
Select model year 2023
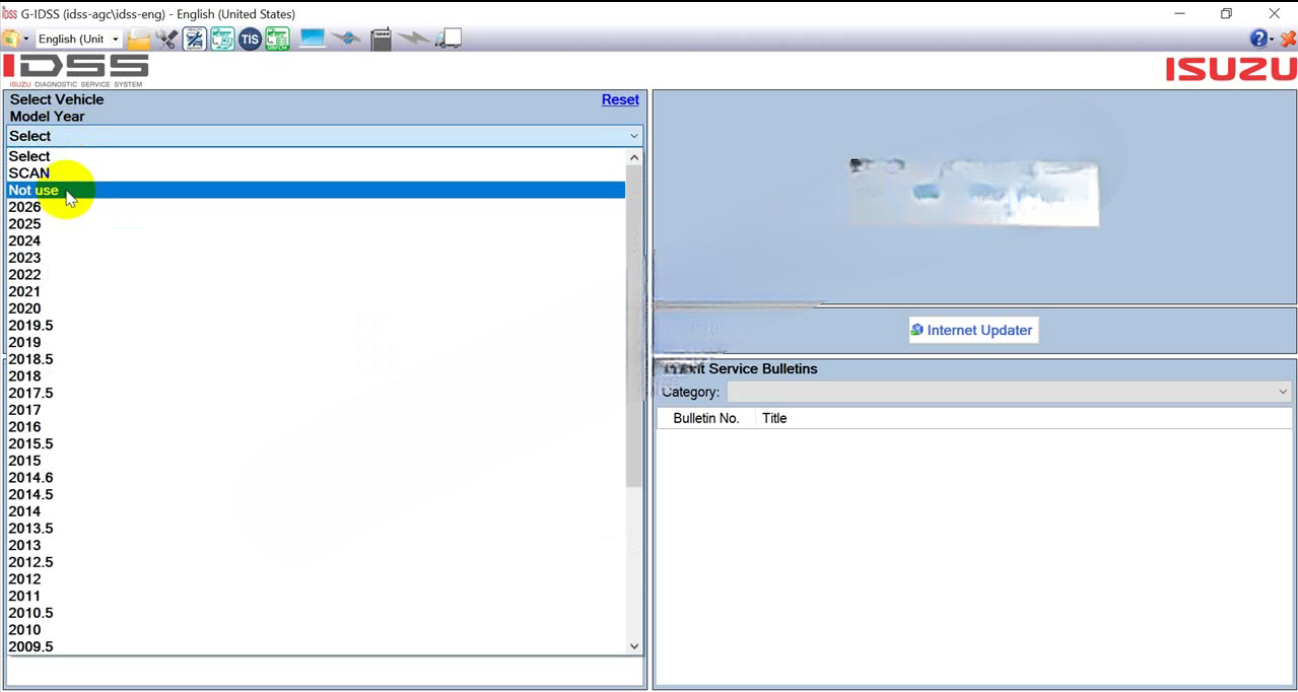pyautogui.click(x=316, y=258)
